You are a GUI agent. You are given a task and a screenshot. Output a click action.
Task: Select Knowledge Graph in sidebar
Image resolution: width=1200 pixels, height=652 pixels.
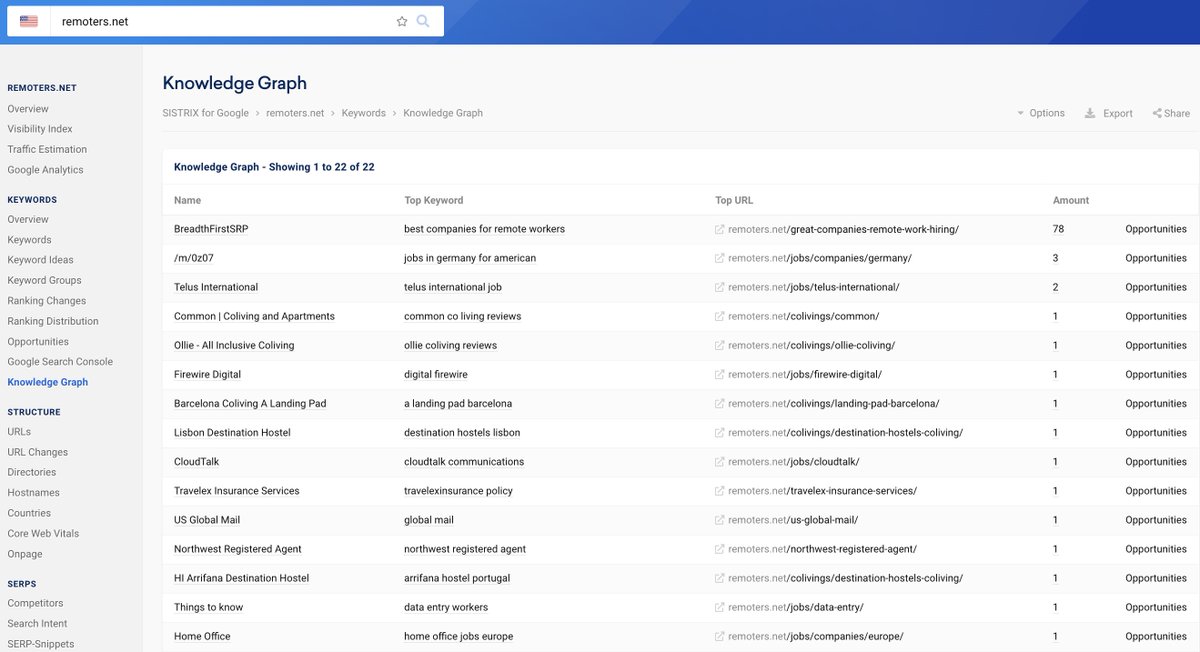48,382
